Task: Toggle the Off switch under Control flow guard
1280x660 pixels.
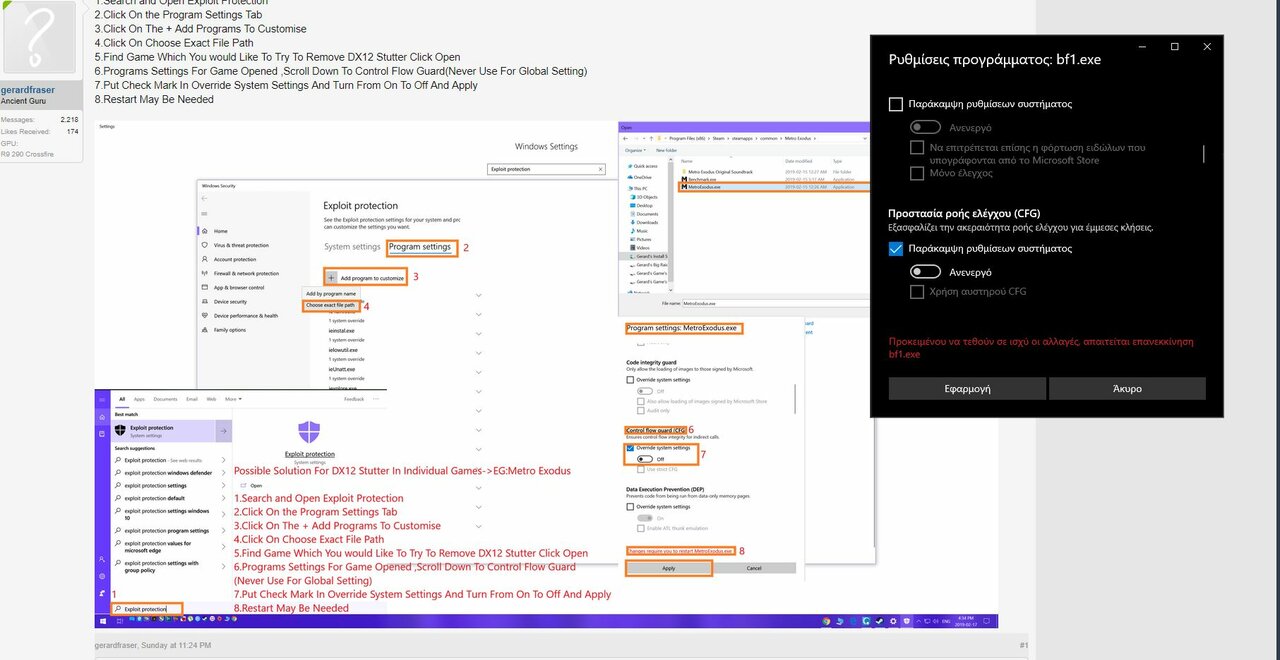Action: tap(645, 459)
